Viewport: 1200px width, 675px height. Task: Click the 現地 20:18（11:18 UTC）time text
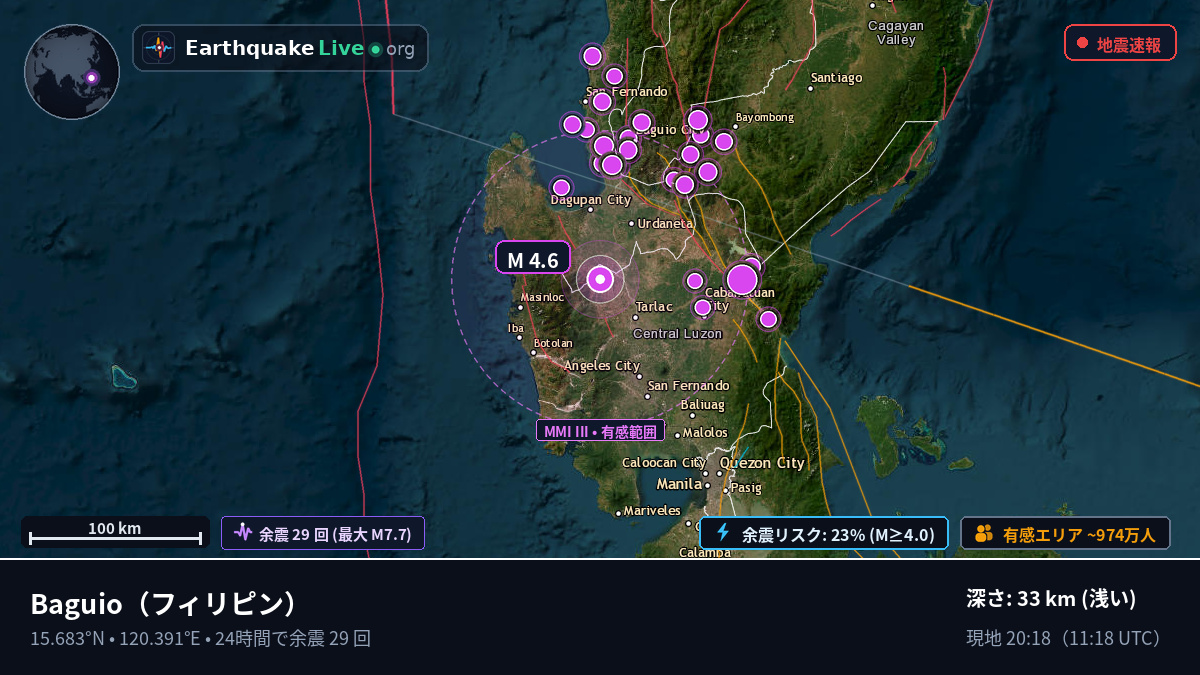tap(1067, 638)
